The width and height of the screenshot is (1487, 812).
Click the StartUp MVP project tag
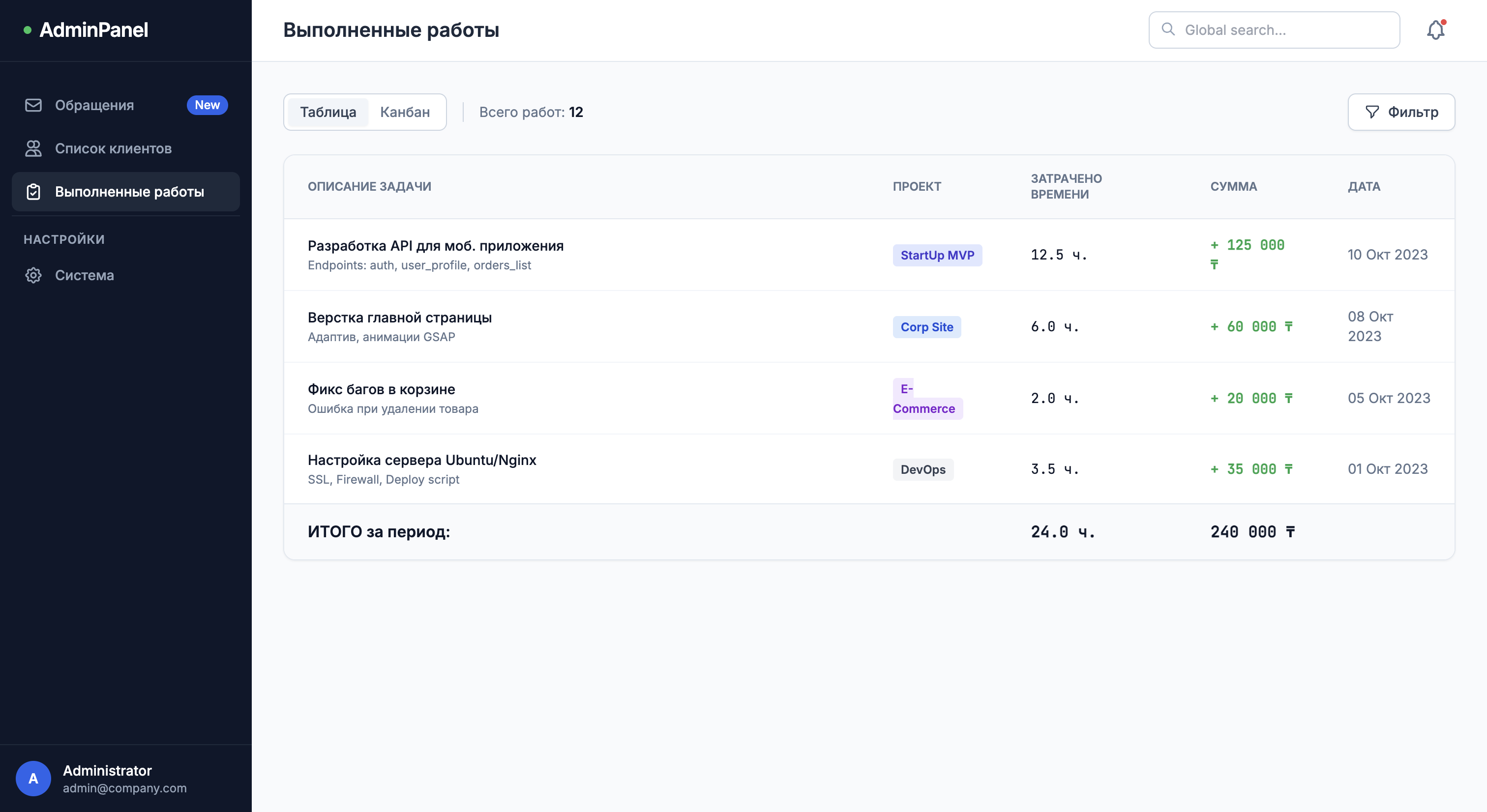point(937,255)
